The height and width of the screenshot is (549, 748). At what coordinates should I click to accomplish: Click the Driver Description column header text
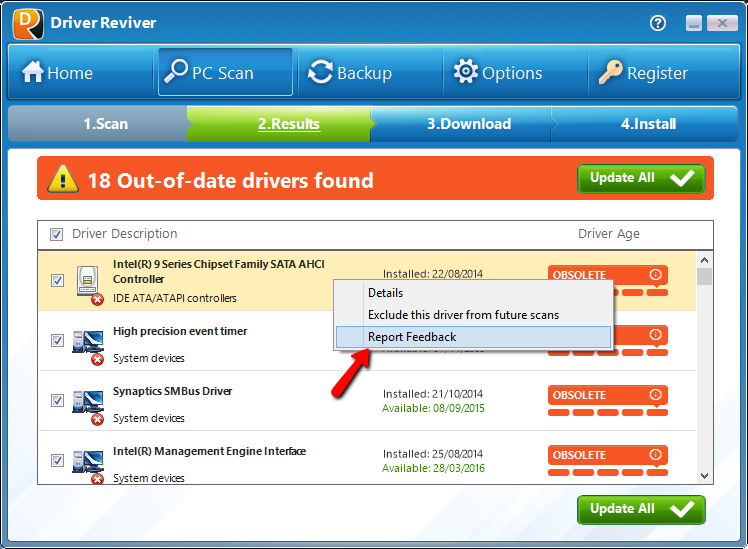tap(125, 234)
